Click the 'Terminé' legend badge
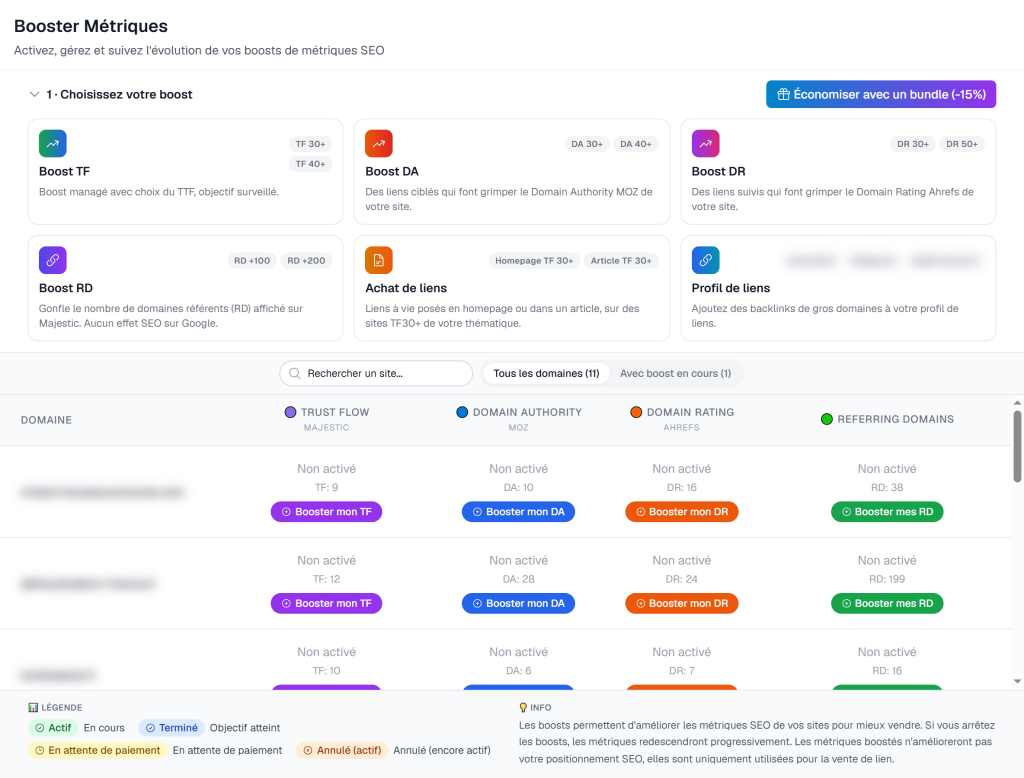This screenshot has width=1024, height=778. coord(171,728)
